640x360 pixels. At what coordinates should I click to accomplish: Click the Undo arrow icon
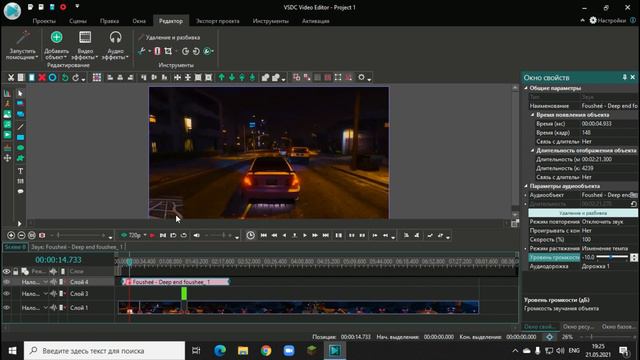[65, 78]
